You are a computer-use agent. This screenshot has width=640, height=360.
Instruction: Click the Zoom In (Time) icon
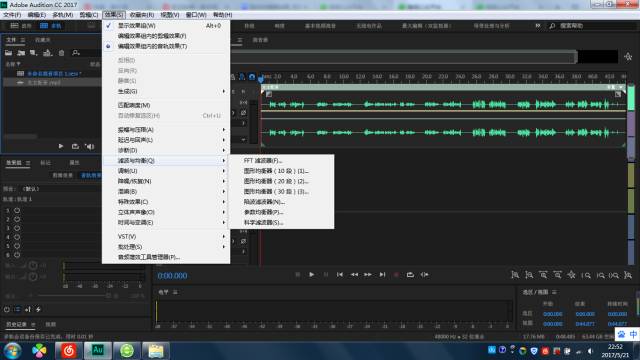543,275
